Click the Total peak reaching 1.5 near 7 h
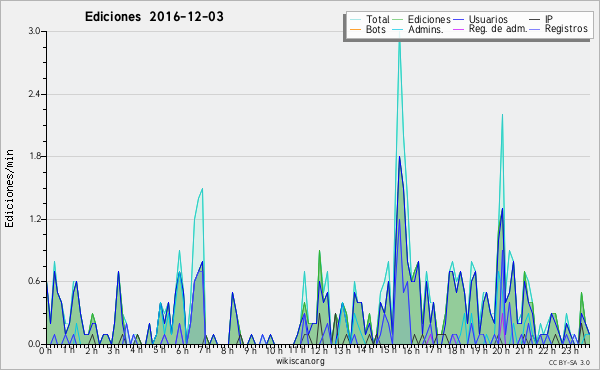600x370 pixels. [202, 189]
